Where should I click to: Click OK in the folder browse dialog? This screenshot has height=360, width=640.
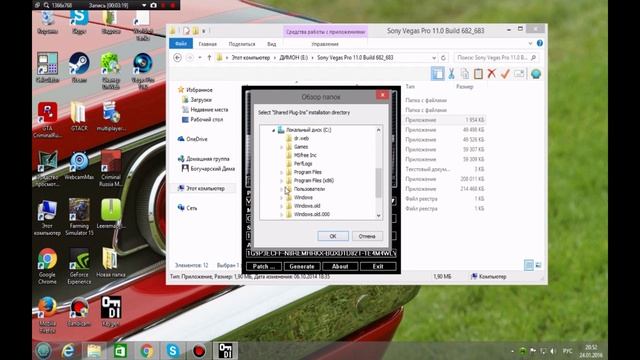[x=333, y=236]
